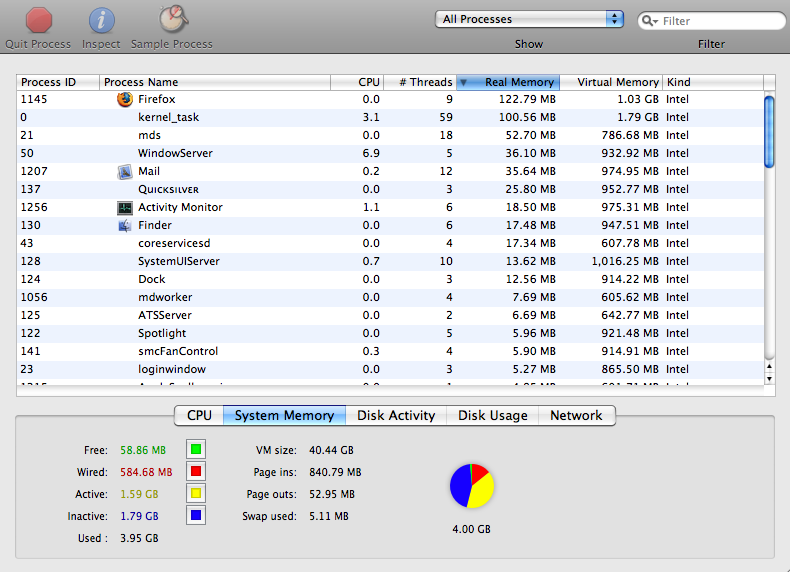Click the 1,016.25 MB virtual memory value

625,262
